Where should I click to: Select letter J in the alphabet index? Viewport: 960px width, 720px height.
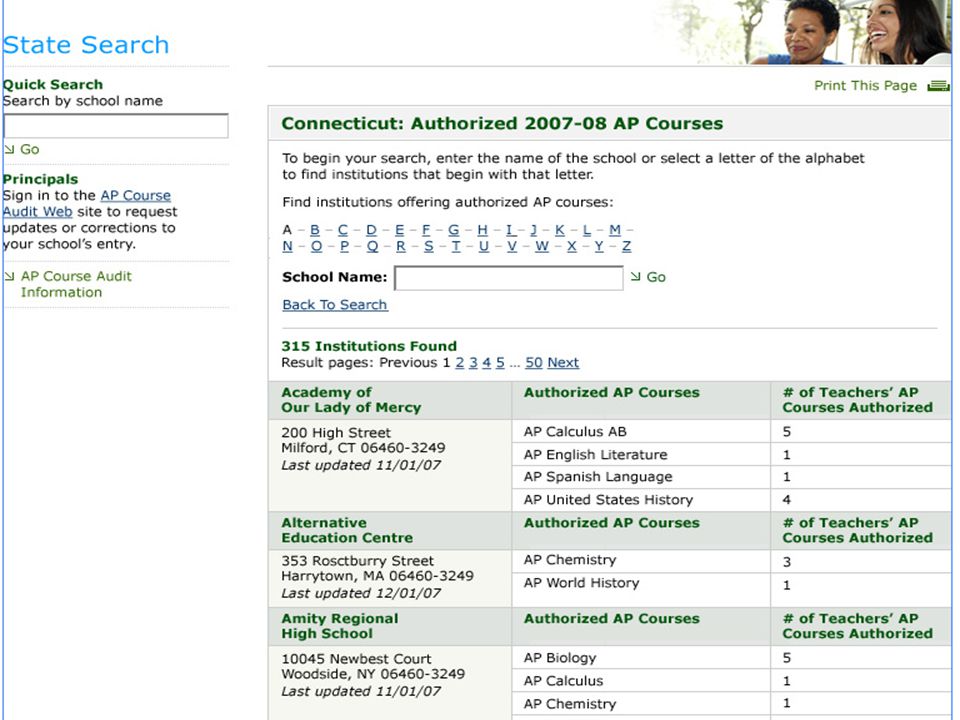tap(533, 230)
